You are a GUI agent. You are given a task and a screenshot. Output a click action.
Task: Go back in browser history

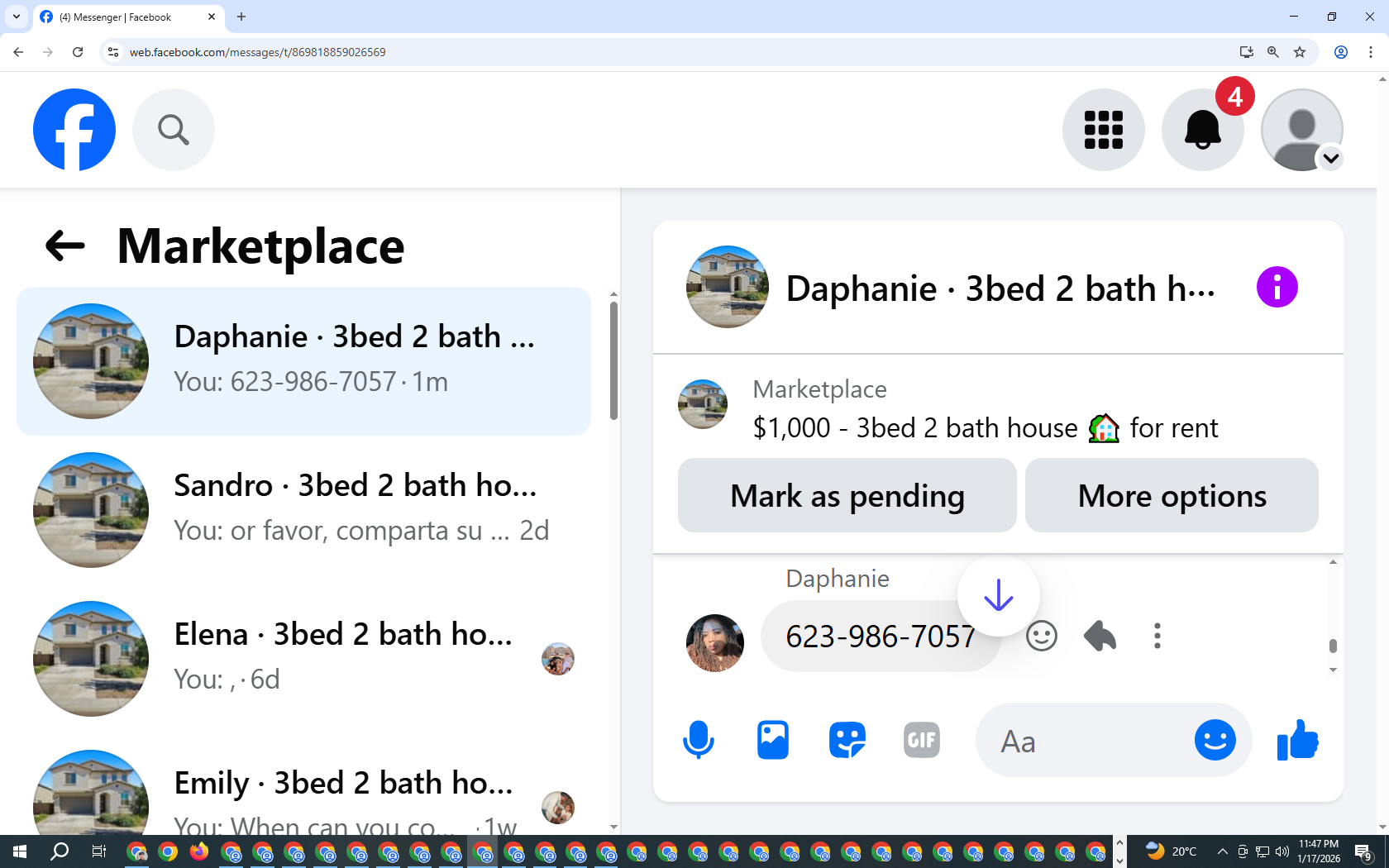[18, 52]
